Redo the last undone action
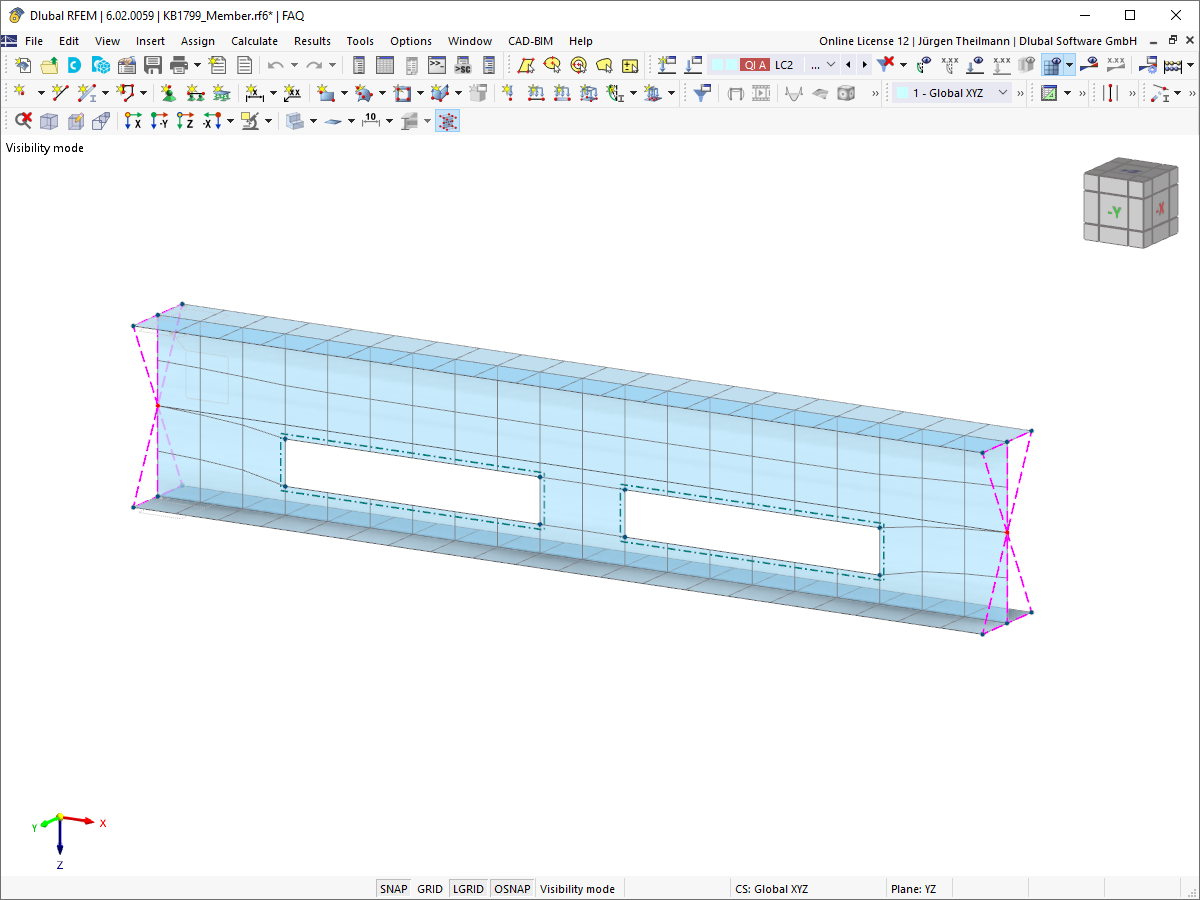The height and width of the screenshot is (900, 1200). tap(314, 65)
